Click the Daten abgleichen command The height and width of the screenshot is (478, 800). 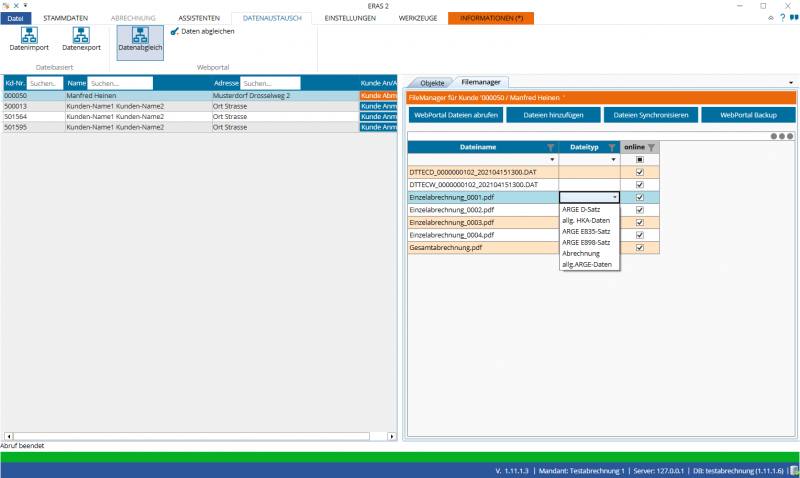coord(203,32)
